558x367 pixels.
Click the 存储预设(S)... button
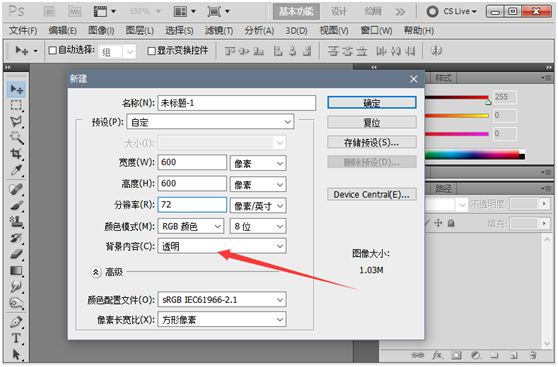(372, 142)
